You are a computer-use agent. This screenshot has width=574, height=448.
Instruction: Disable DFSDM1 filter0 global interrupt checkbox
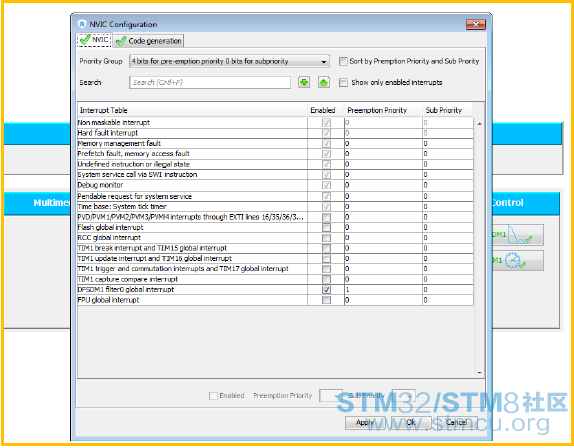(x=326, y=290)
